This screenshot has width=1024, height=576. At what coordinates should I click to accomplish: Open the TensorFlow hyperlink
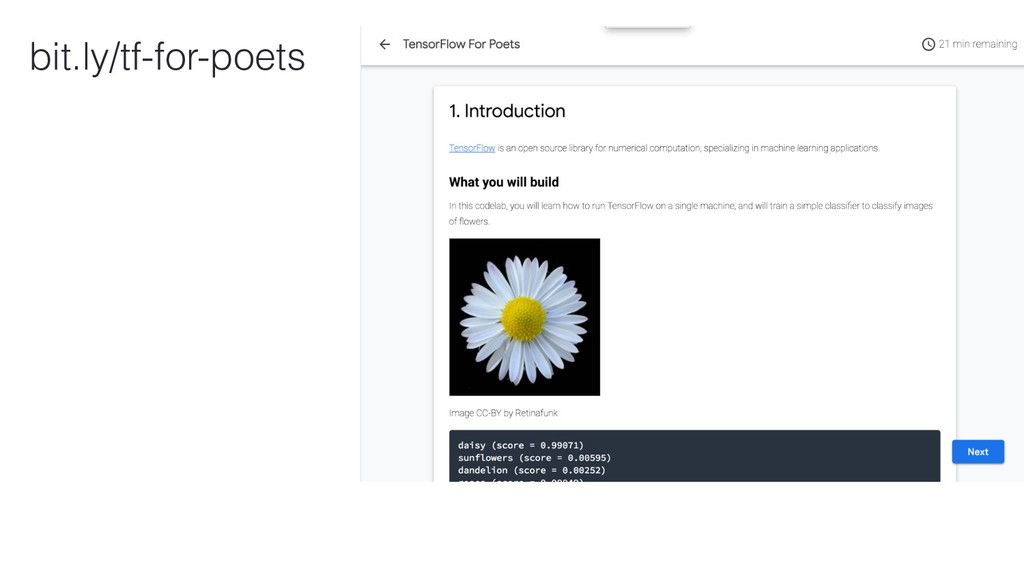(x=472, y=148)
